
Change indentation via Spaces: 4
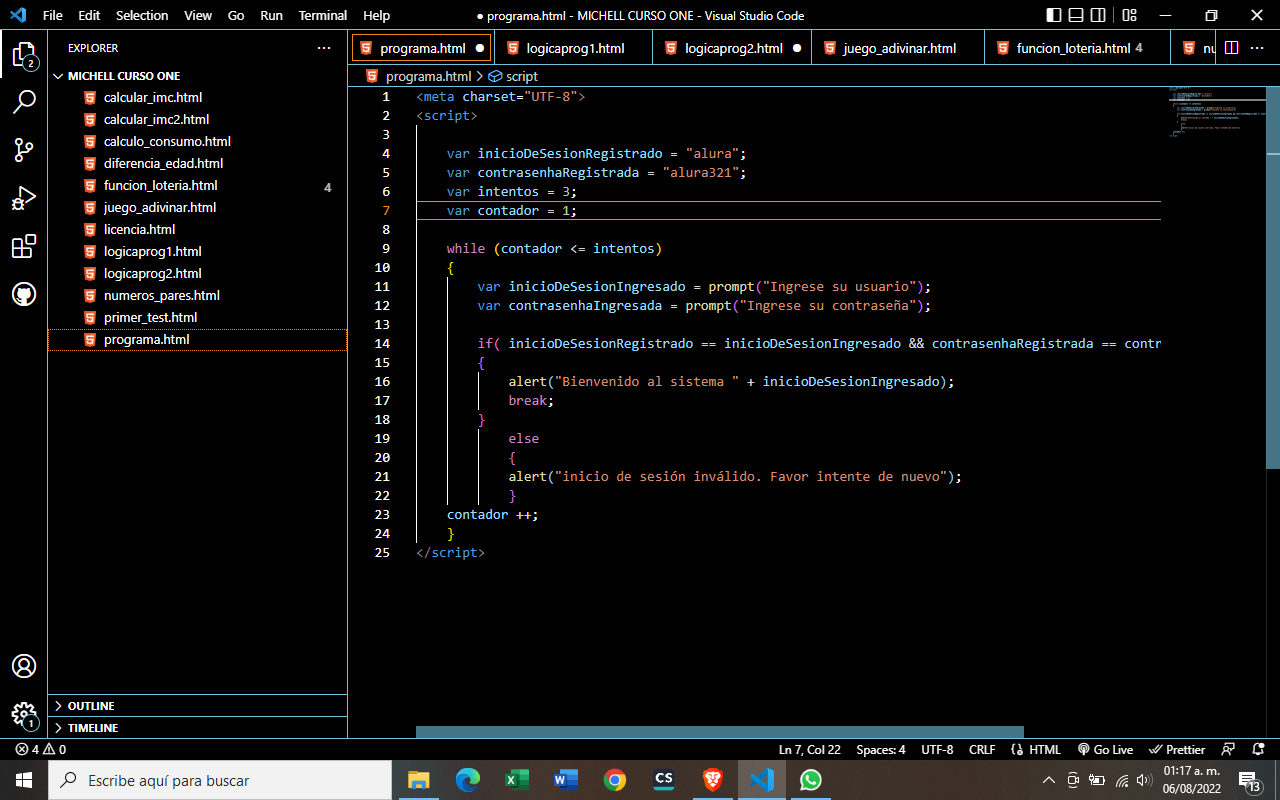881,749
